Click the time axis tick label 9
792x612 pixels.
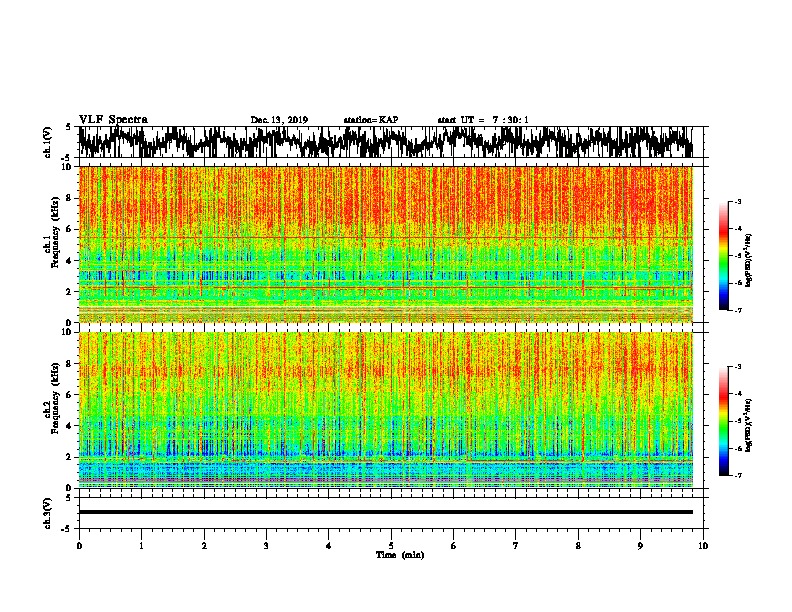640,546
